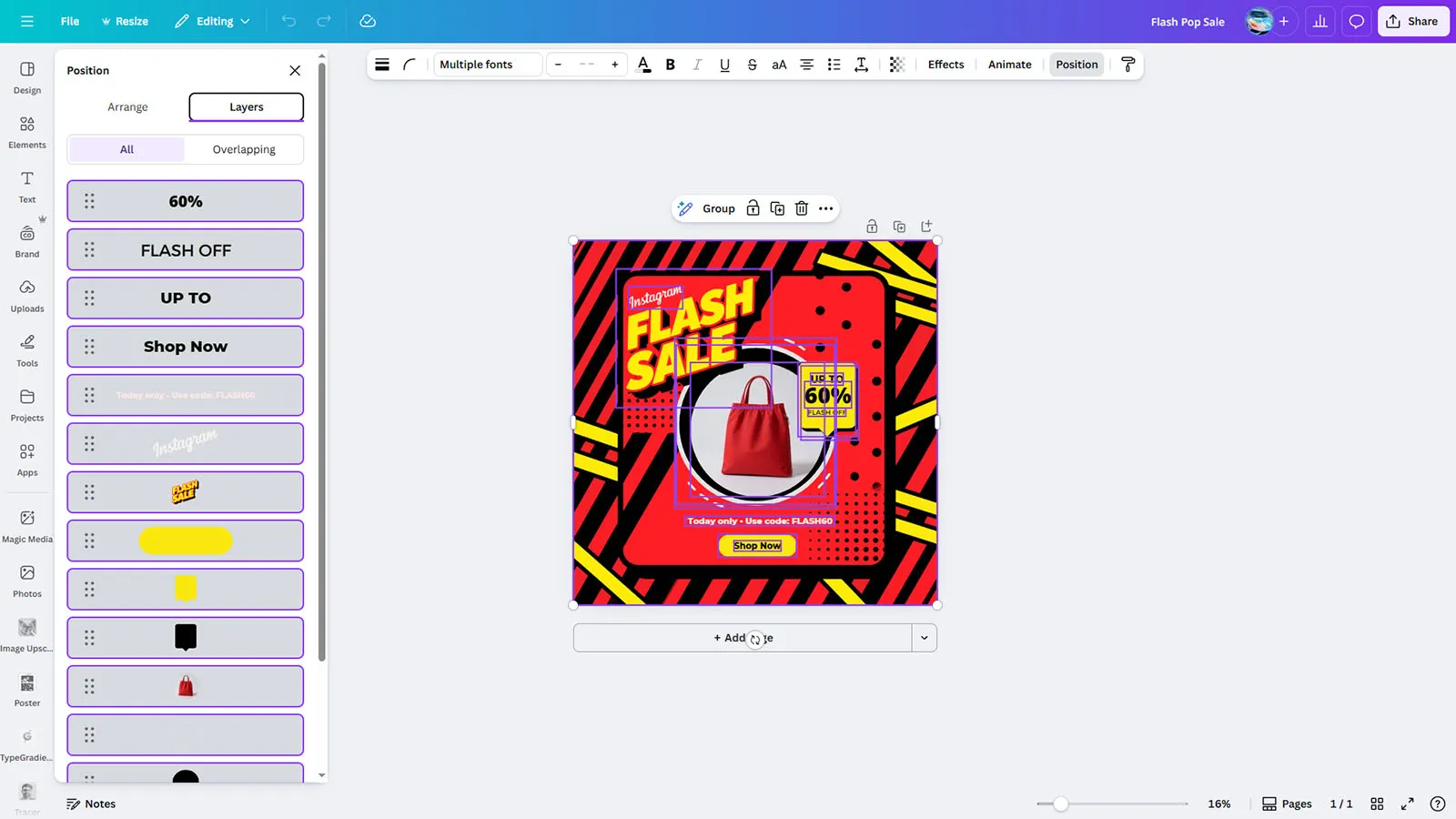Toggle italic text formatting
This screenshot has height=819, width=1456.
(x=697, y=65)
